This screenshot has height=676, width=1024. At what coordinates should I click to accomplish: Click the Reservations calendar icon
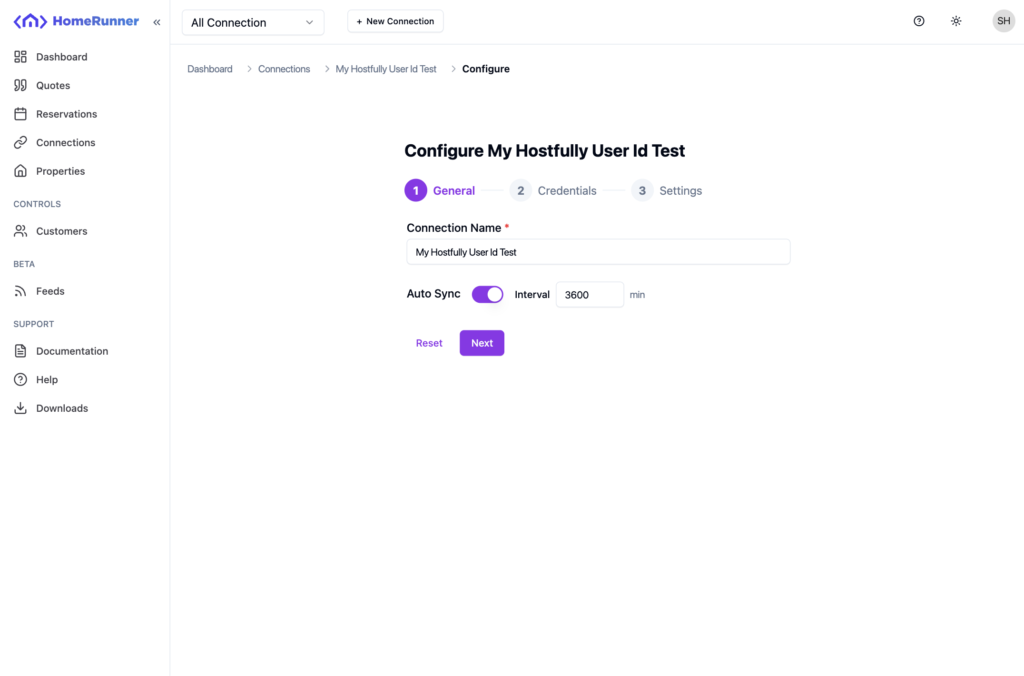coord(20,114)
